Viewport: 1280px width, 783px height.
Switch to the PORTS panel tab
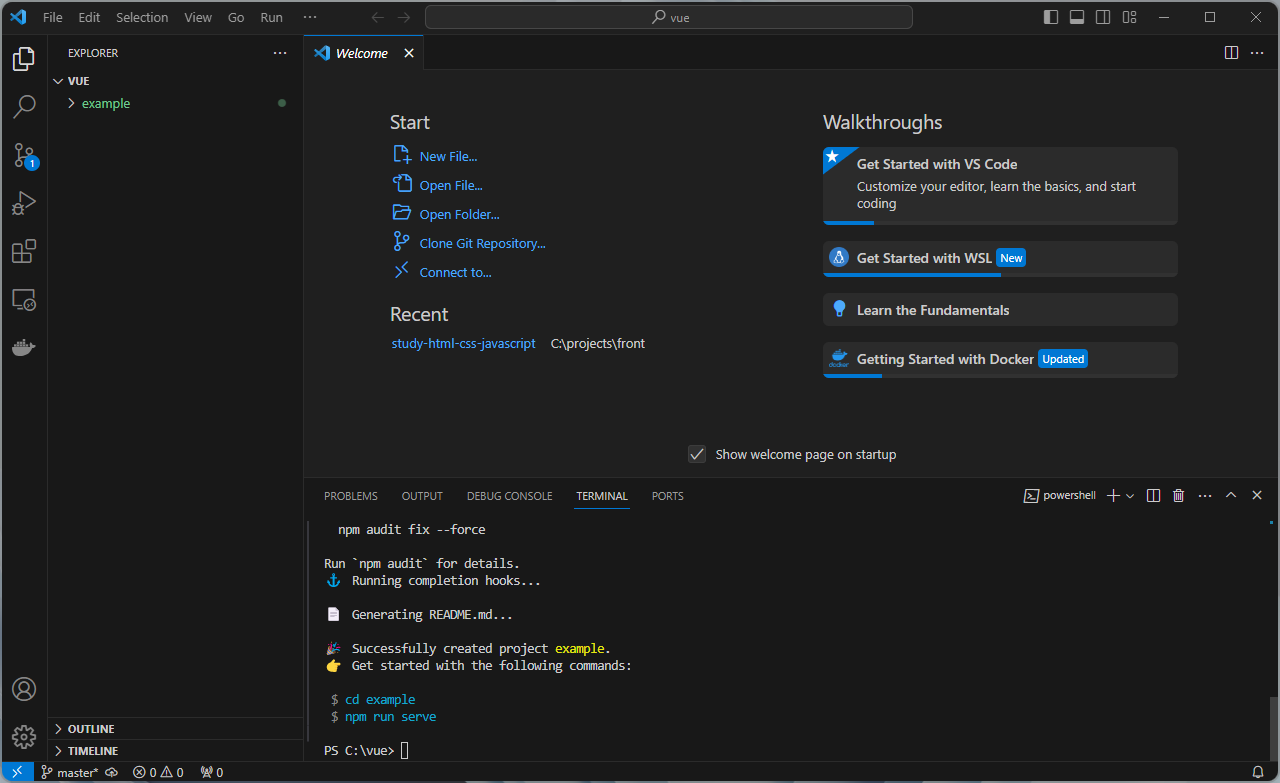[668, 496]
